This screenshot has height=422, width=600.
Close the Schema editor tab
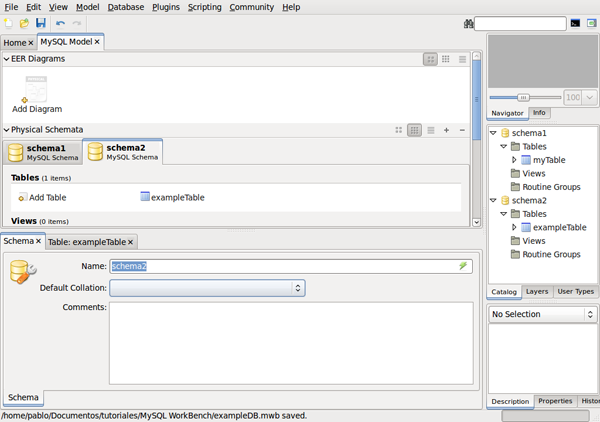coord(38,241)
